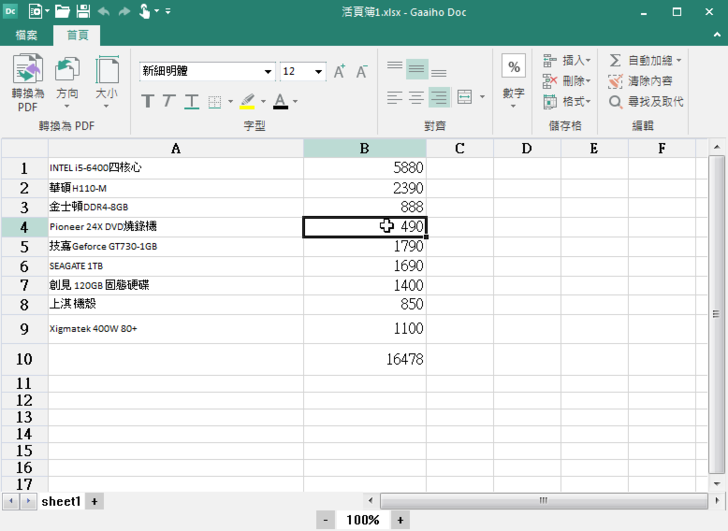728x531 pixels.
Task: Expand the font size dropdown showing 12
Action: 319,72
